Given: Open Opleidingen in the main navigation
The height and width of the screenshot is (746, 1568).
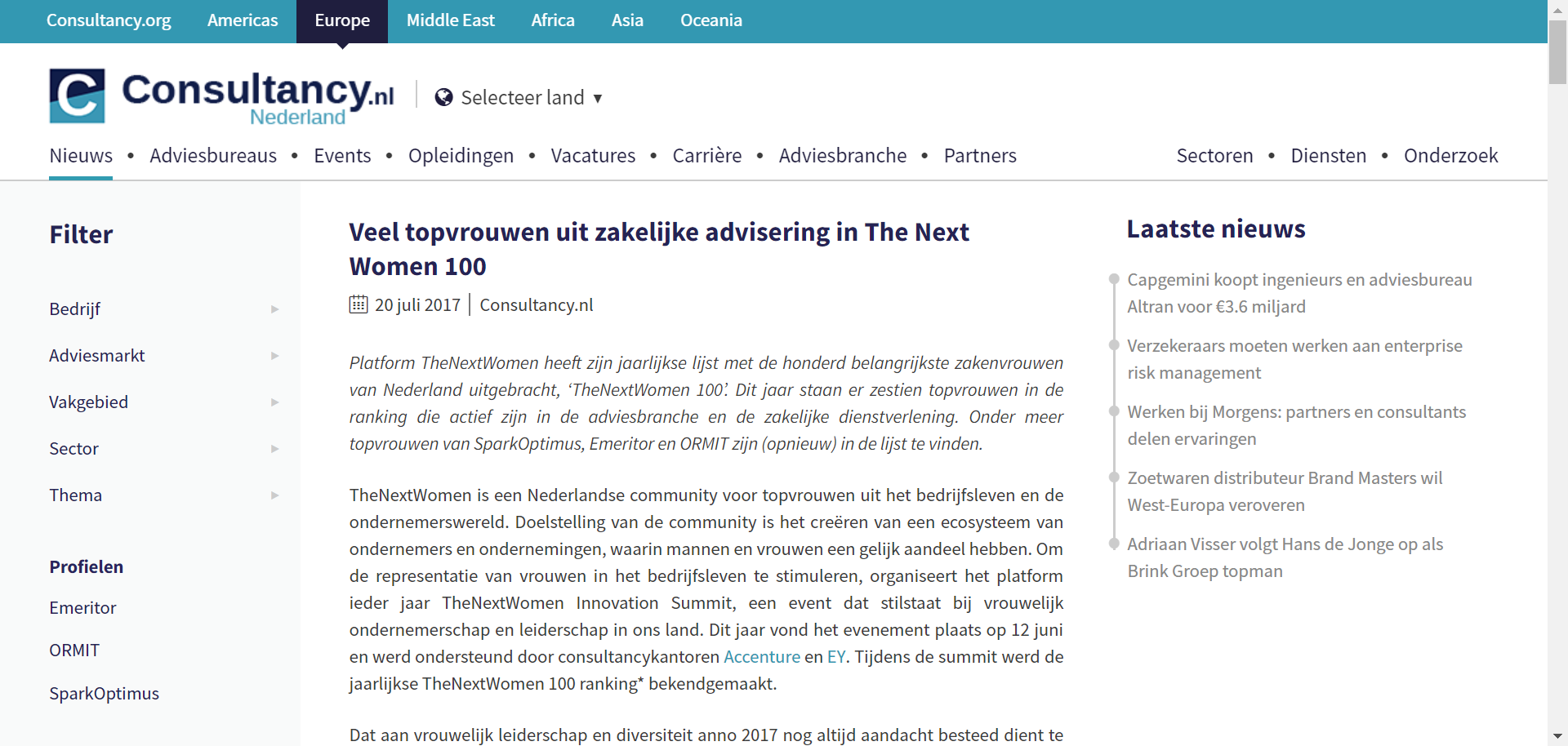Looking at the screenshot, I should (x=461, y=156).
